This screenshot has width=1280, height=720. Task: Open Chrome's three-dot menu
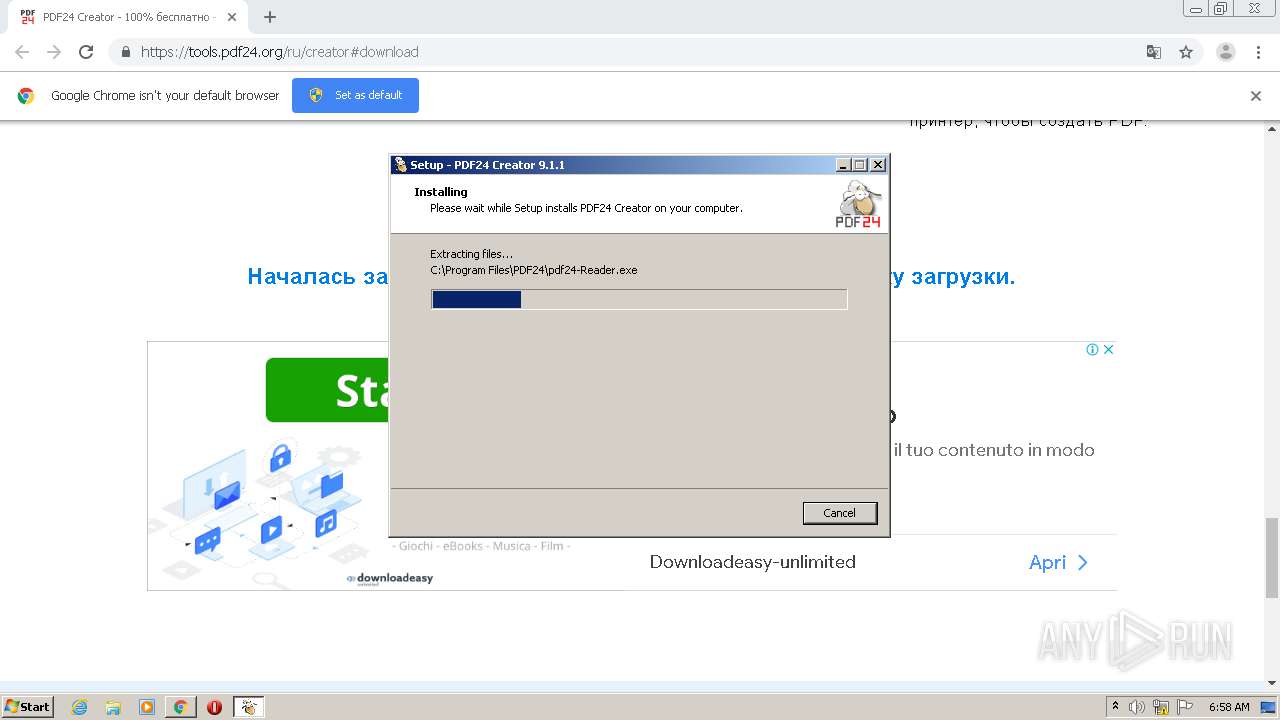tap(1259, 52)
